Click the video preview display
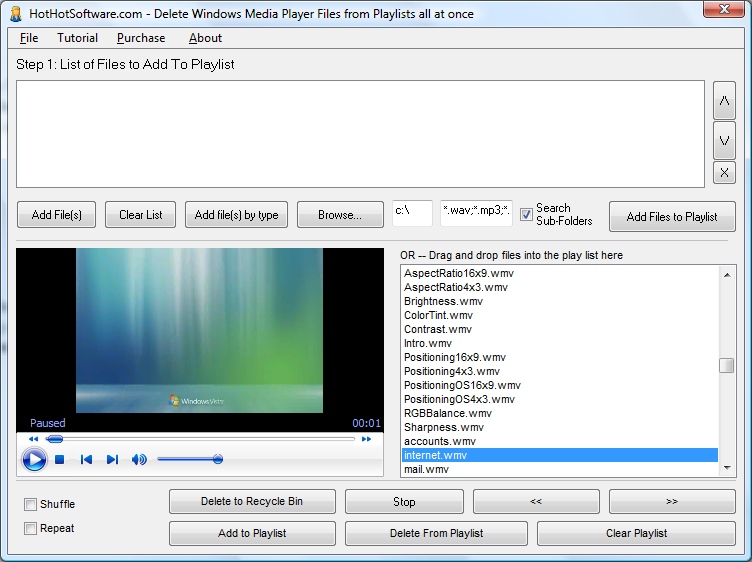This screenshot has width=752, height=562. 200,330
